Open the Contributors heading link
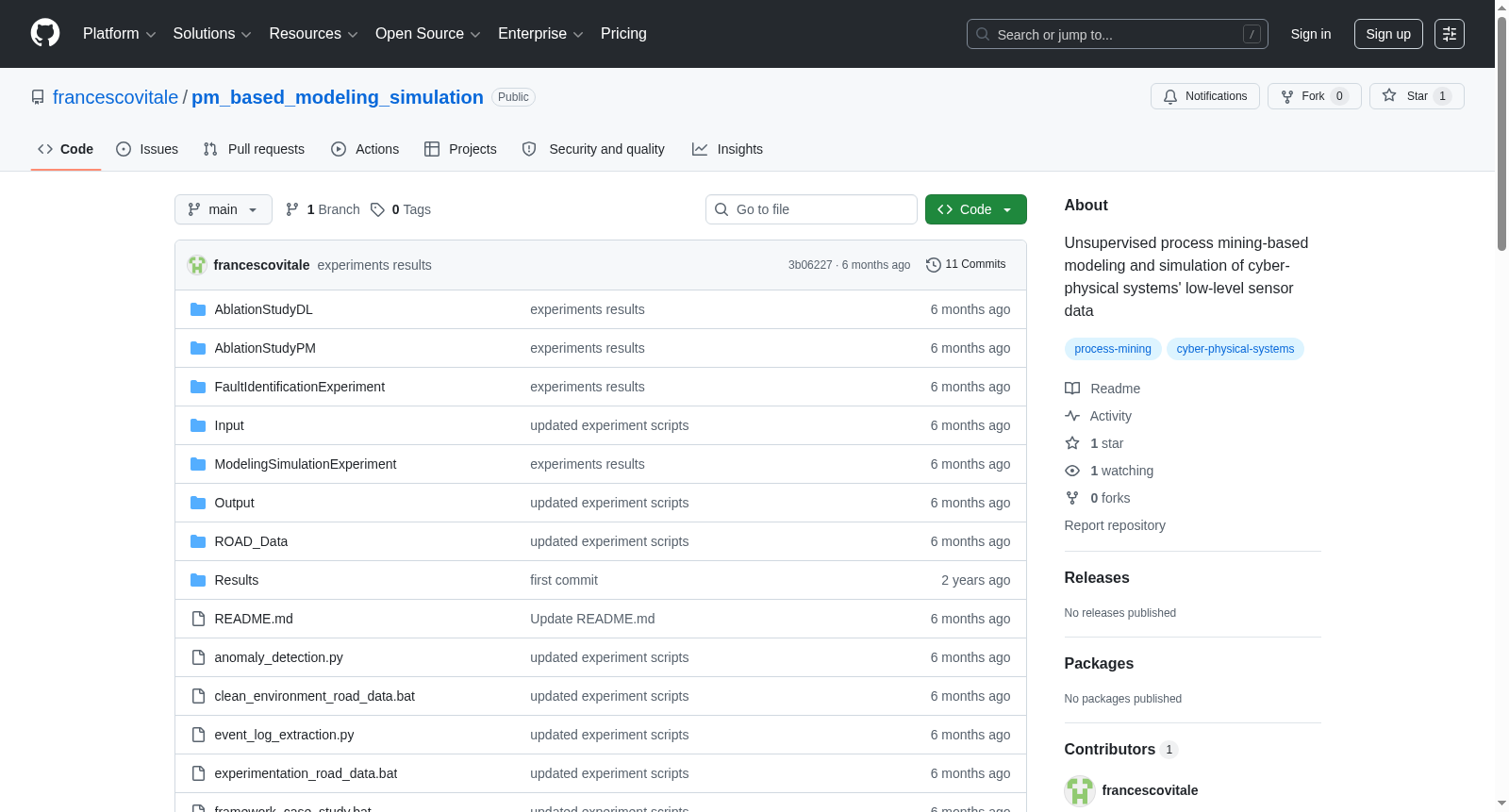 coord(1120,750)
